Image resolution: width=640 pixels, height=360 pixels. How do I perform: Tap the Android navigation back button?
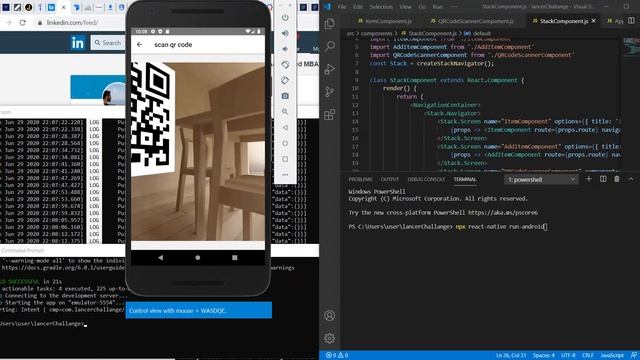(x=161, y=258)
